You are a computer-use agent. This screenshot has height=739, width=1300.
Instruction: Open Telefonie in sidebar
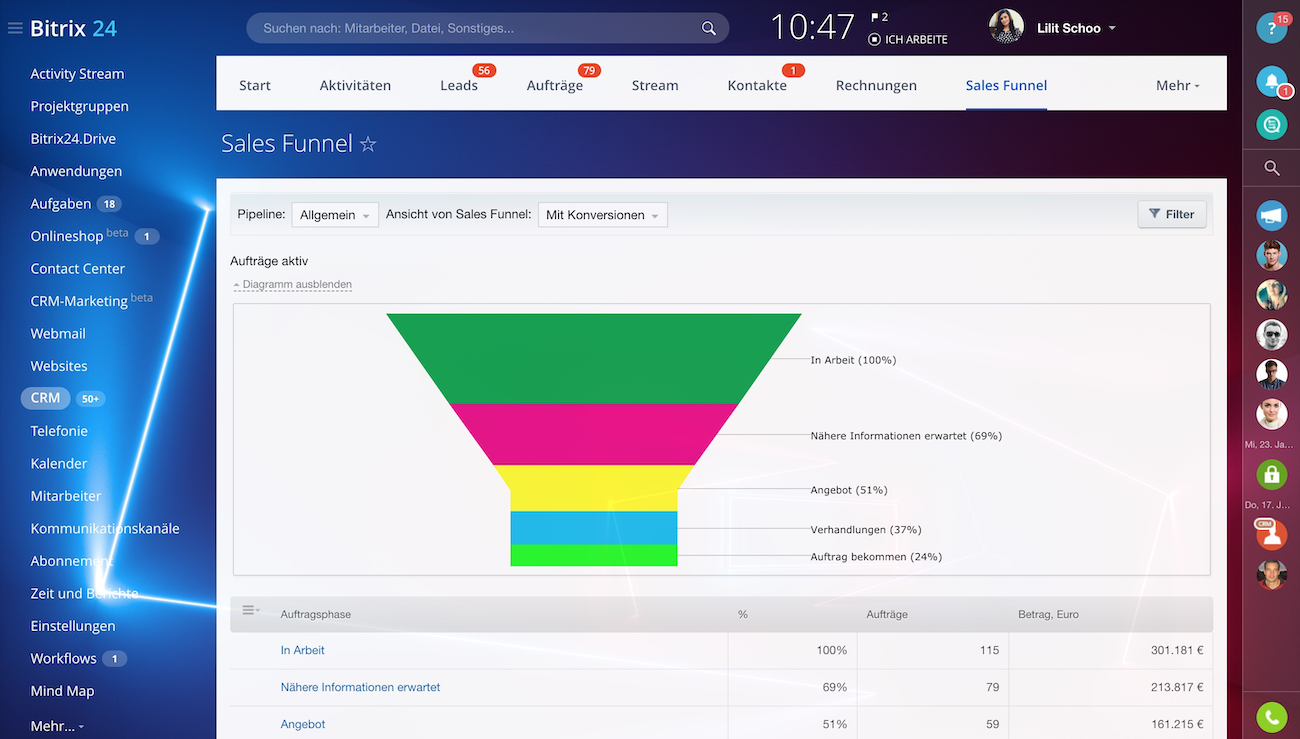click(59, 431)
